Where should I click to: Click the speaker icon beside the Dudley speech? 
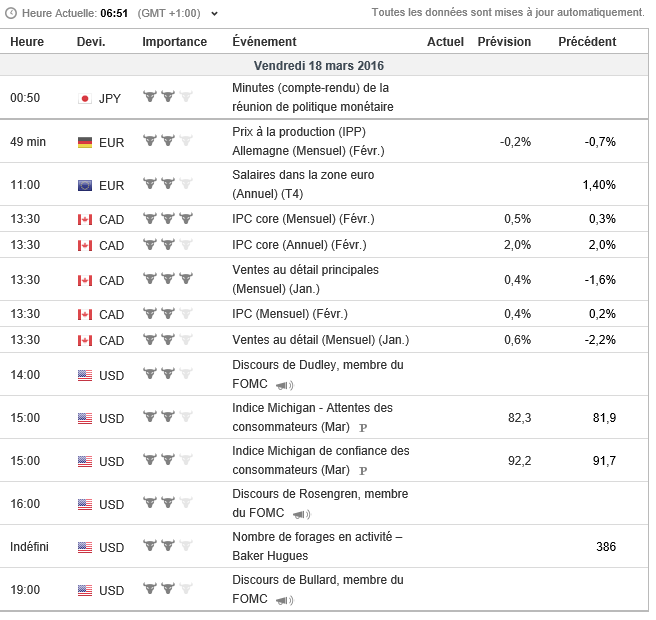[285, 385]
